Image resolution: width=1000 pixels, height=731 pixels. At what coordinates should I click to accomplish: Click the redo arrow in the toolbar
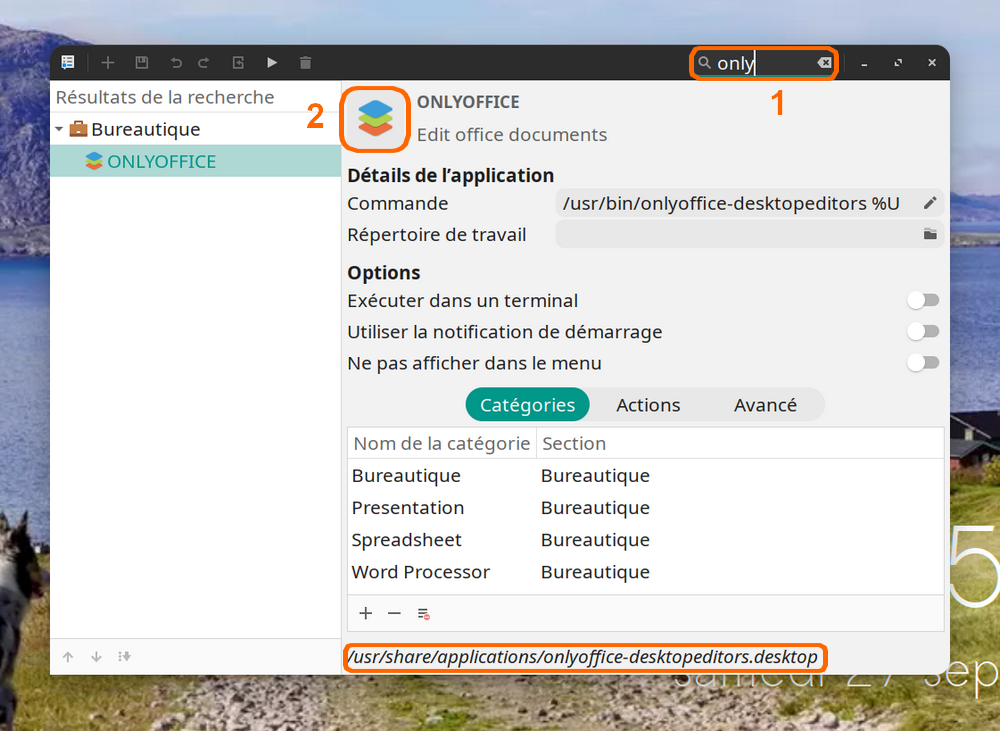[204, 63]
